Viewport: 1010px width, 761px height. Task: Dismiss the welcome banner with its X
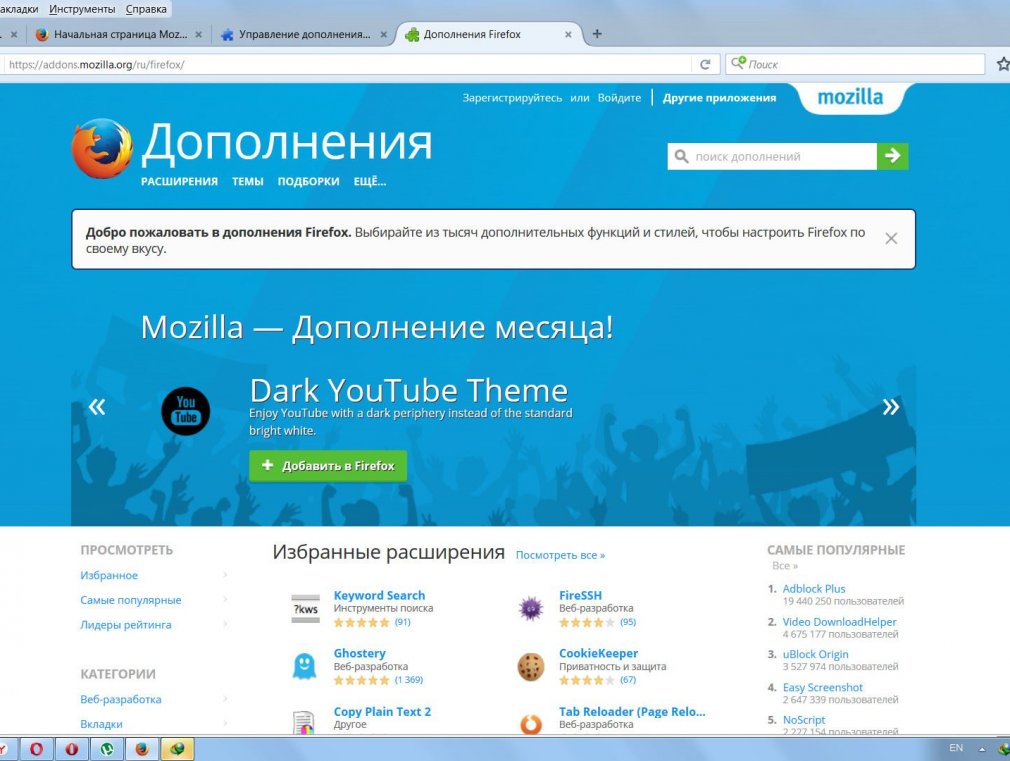point(891,238)
